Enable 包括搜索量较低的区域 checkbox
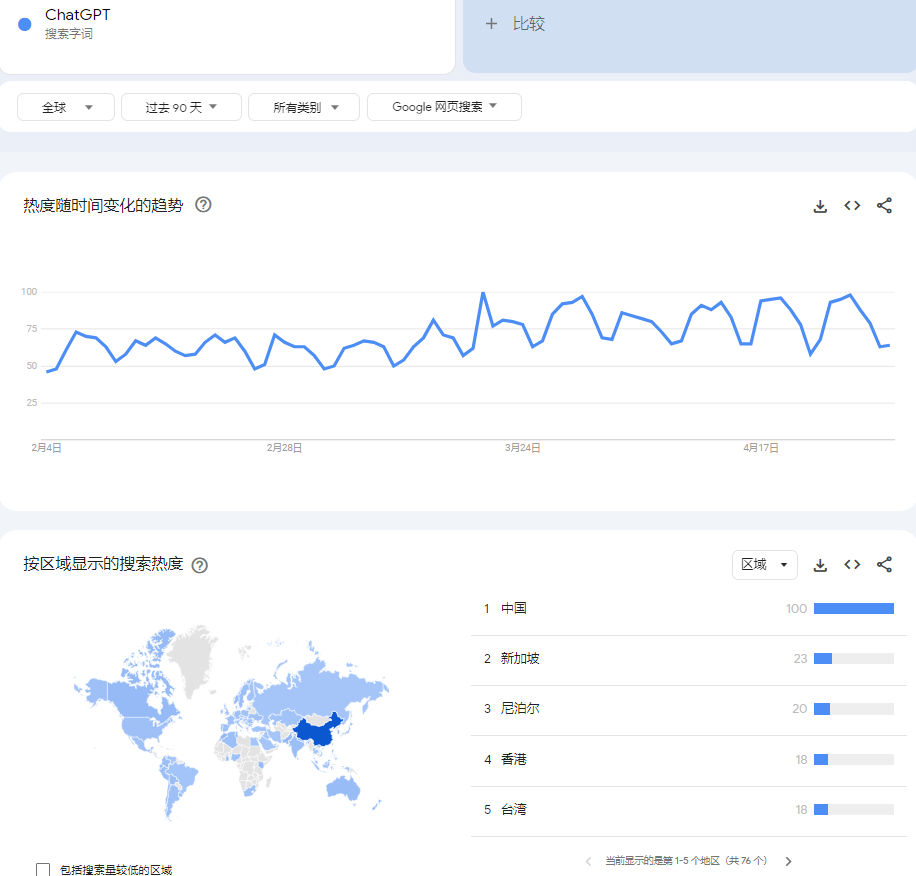The height and width of the screenshot is (876, 916). (x=43, y=870)
